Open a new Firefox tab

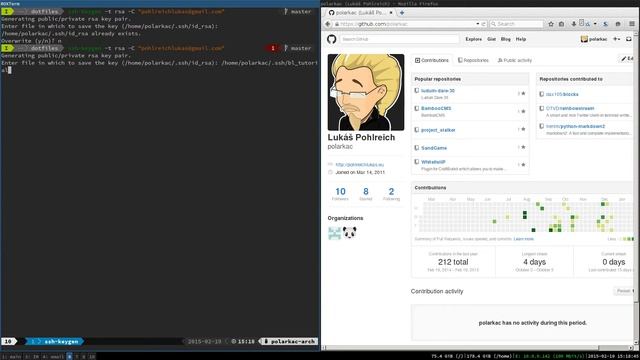point(402,13)
